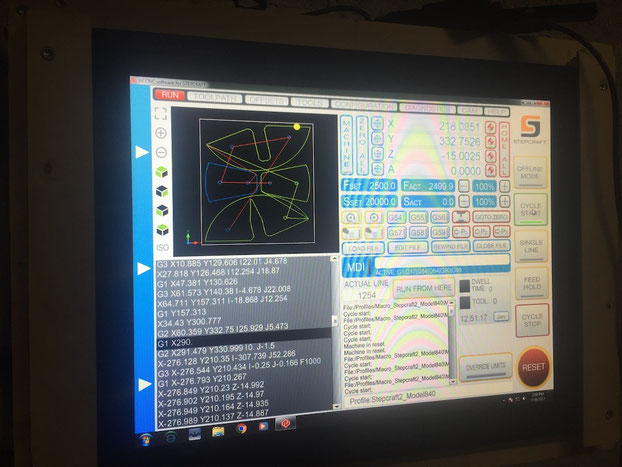Zero the Y axis
Viewport: 622px width, 467px height.
[377, 138]
